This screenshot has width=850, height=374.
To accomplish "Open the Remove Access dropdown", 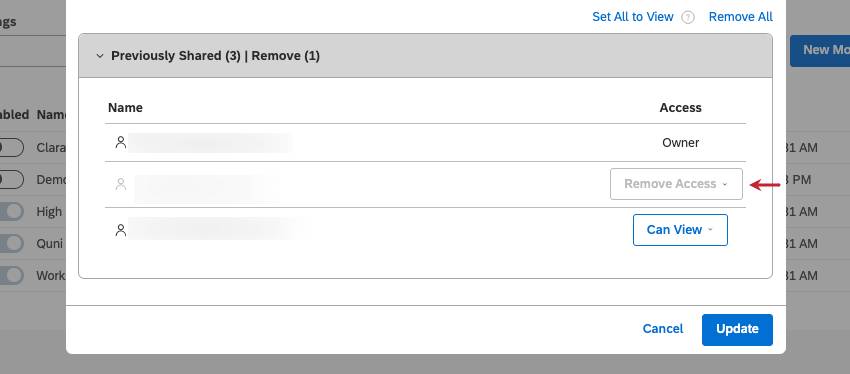I will pos(676,184).
